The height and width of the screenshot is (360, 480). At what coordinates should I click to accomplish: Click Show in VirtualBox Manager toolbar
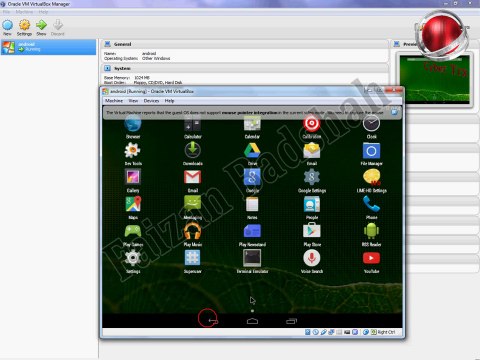click(41, 28)
